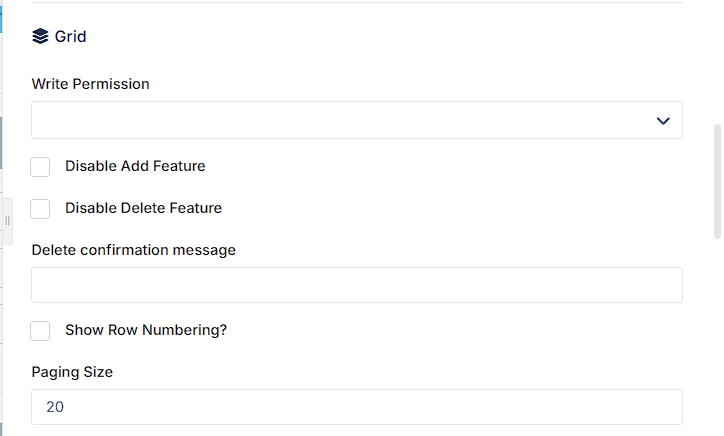
Task: Click the Paging Size field containing 20
Action: [356, 407]
